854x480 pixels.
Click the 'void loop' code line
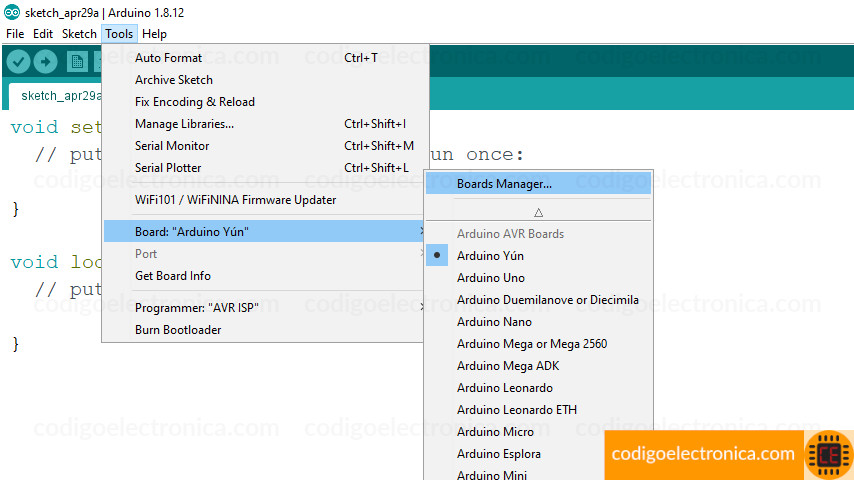[x=56, y=262]
